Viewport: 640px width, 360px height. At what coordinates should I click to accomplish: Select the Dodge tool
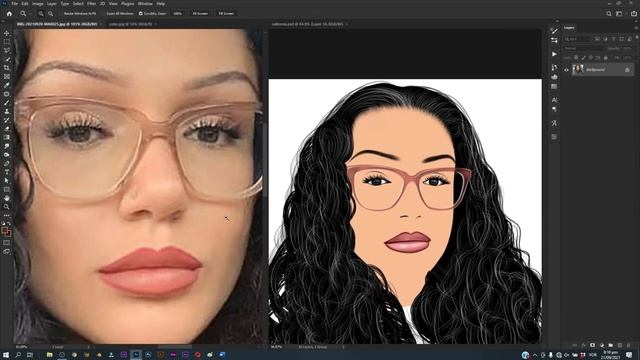[7, 155]
